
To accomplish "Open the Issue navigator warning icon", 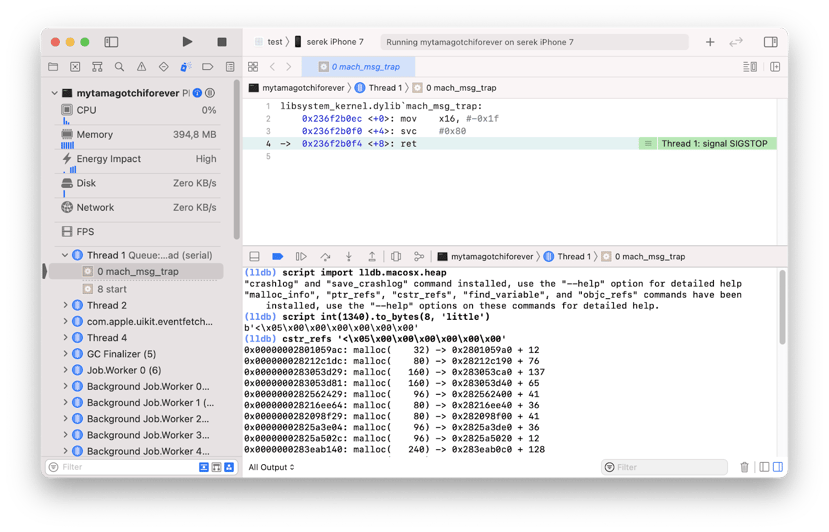I will (x=141, y=67).
